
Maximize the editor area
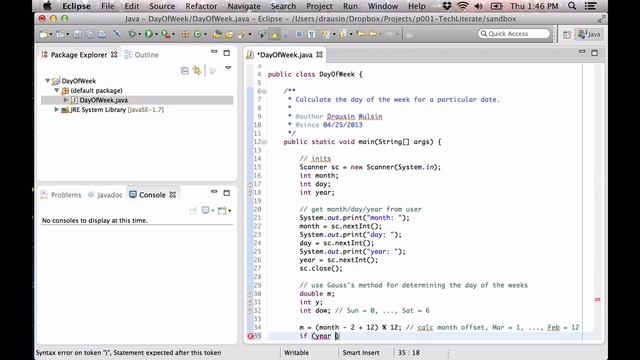594,53
